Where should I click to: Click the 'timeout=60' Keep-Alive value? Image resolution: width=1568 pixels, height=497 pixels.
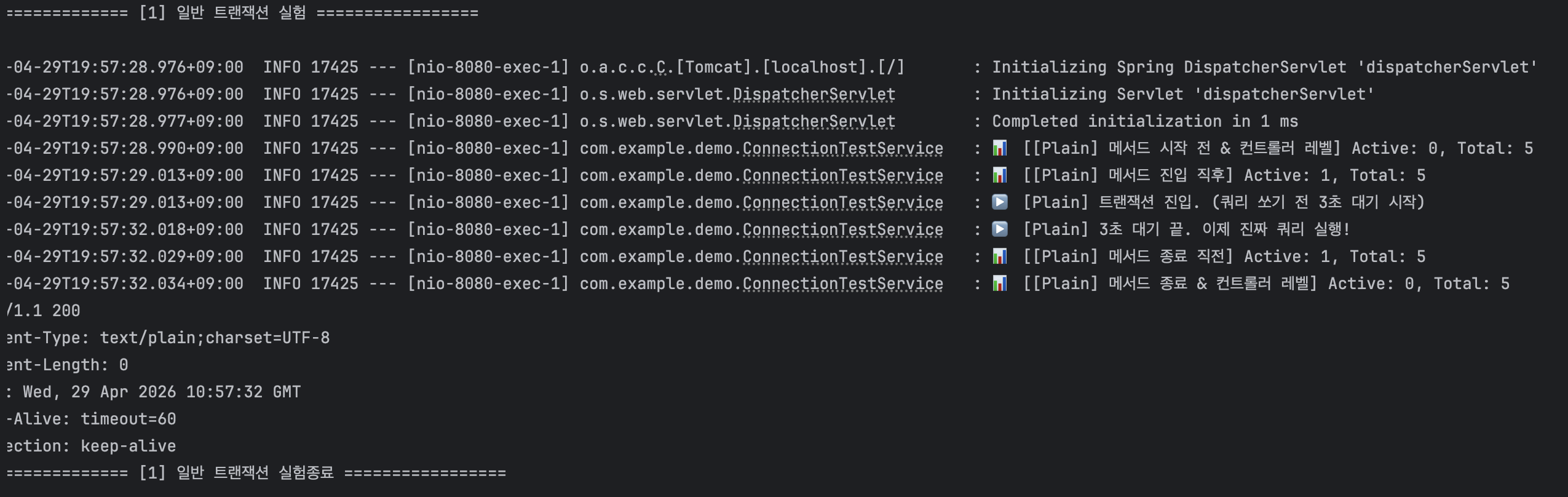point(129,419)
